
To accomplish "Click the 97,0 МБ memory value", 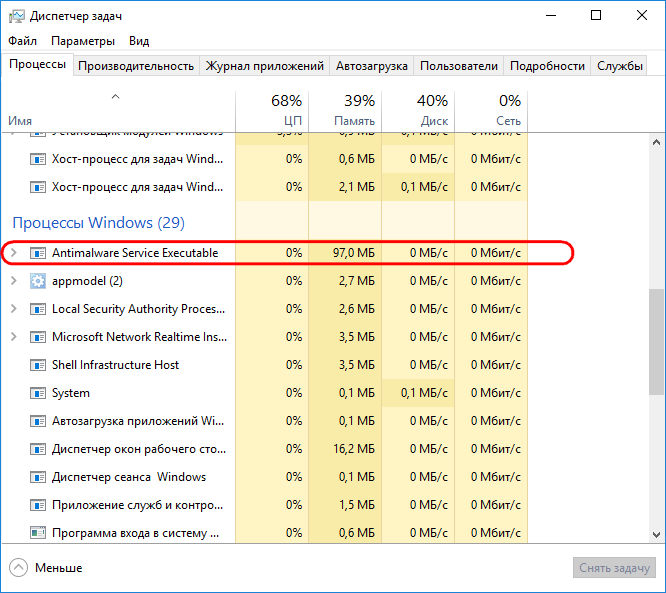I will [x=354, y=253].
